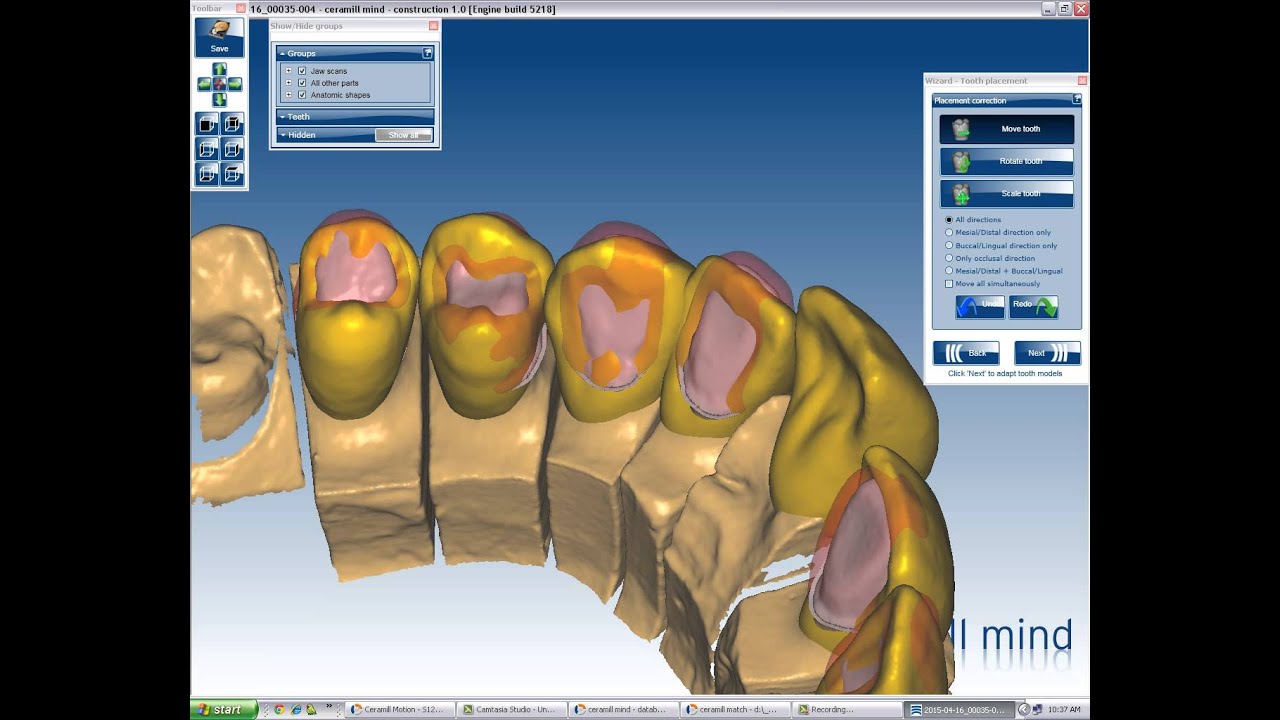Select All directions radio option
The width and height of the screenshot is (1280, 720).
[x=949, y=219]
